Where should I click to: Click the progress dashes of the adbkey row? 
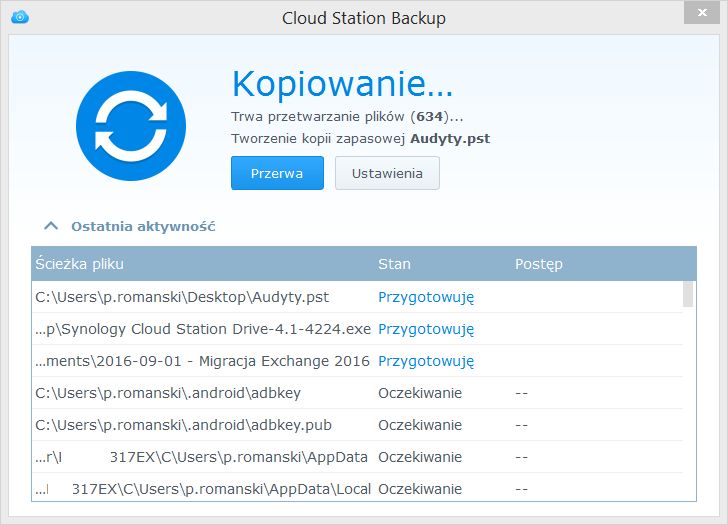[521, 393]
